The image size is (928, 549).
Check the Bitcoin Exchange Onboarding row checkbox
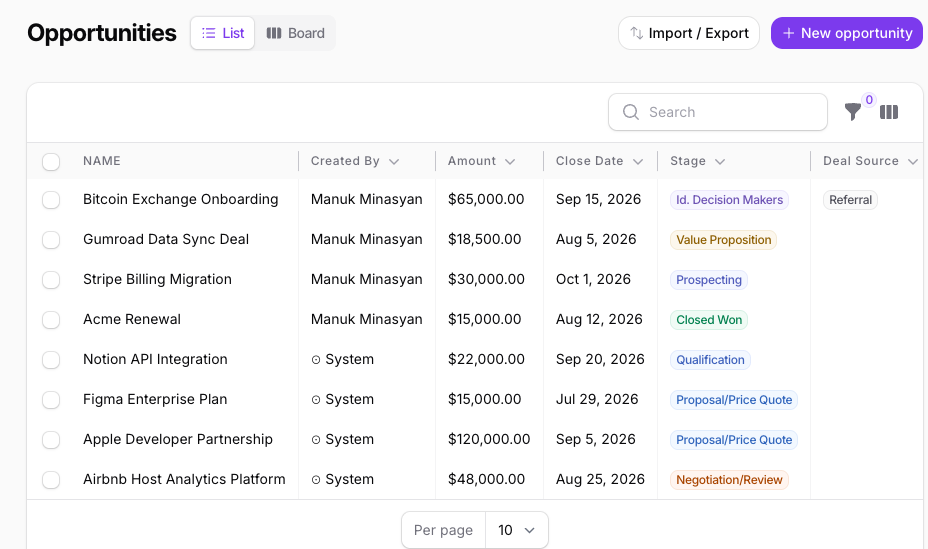(x=51, y=200)
